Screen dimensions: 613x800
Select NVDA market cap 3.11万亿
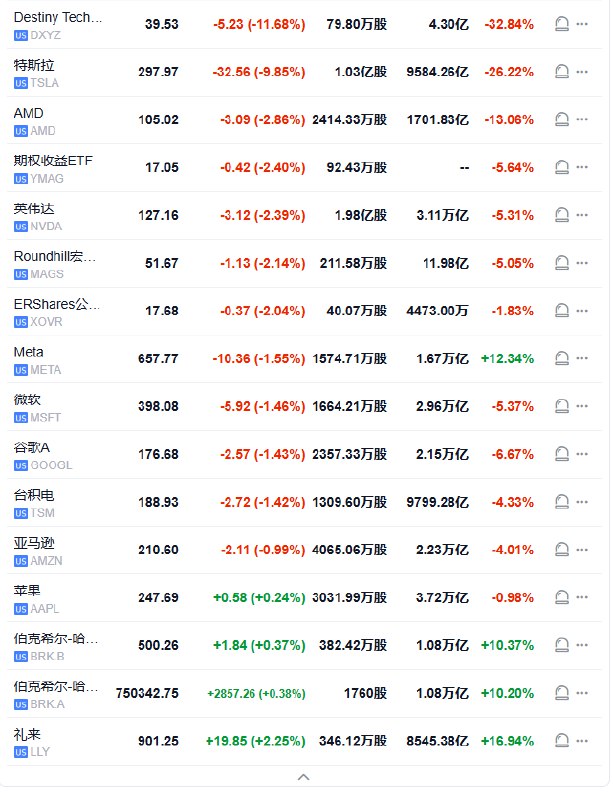442,215
